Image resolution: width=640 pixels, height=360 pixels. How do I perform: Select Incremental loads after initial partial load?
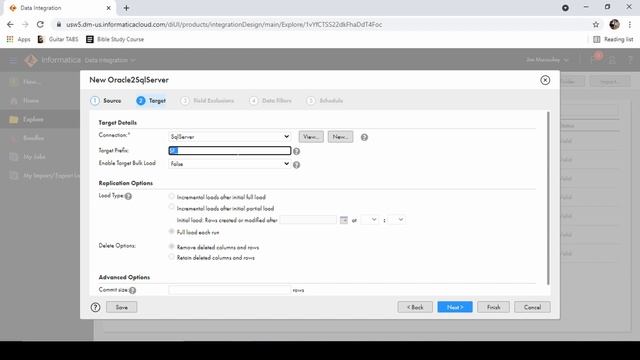171,207
